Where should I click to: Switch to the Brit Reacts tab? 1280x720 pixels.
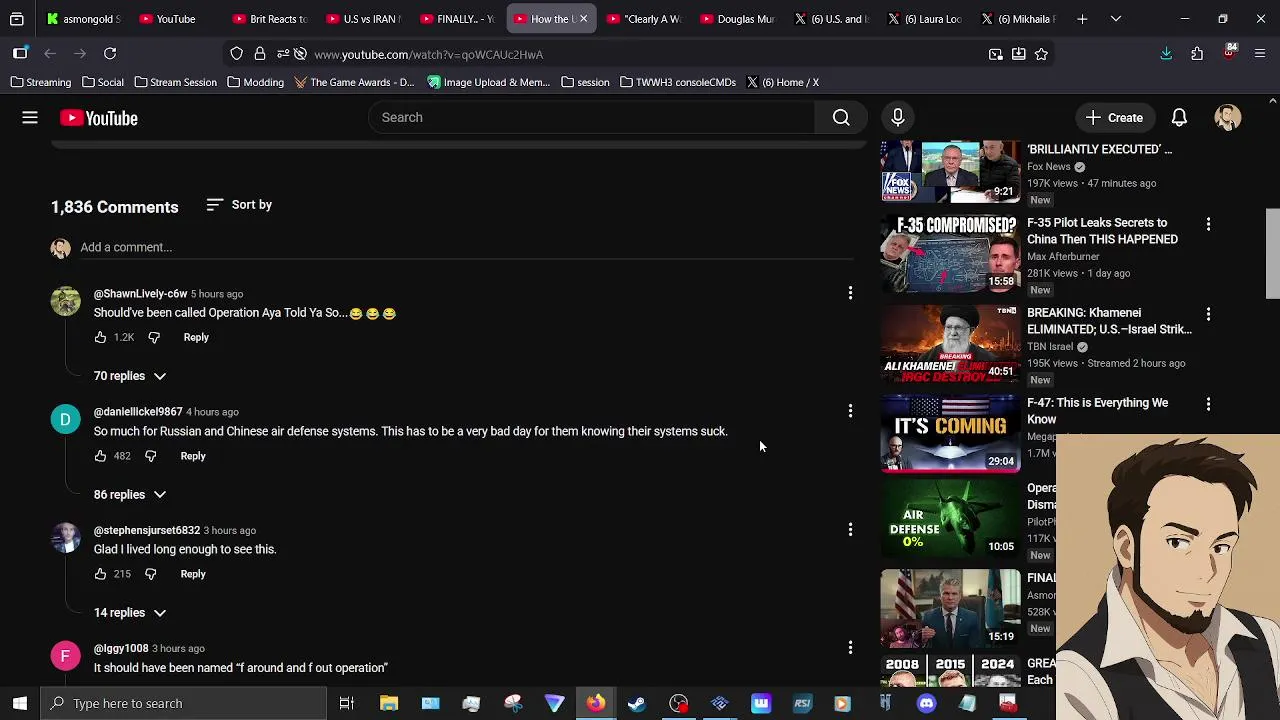tap(270, 19)
